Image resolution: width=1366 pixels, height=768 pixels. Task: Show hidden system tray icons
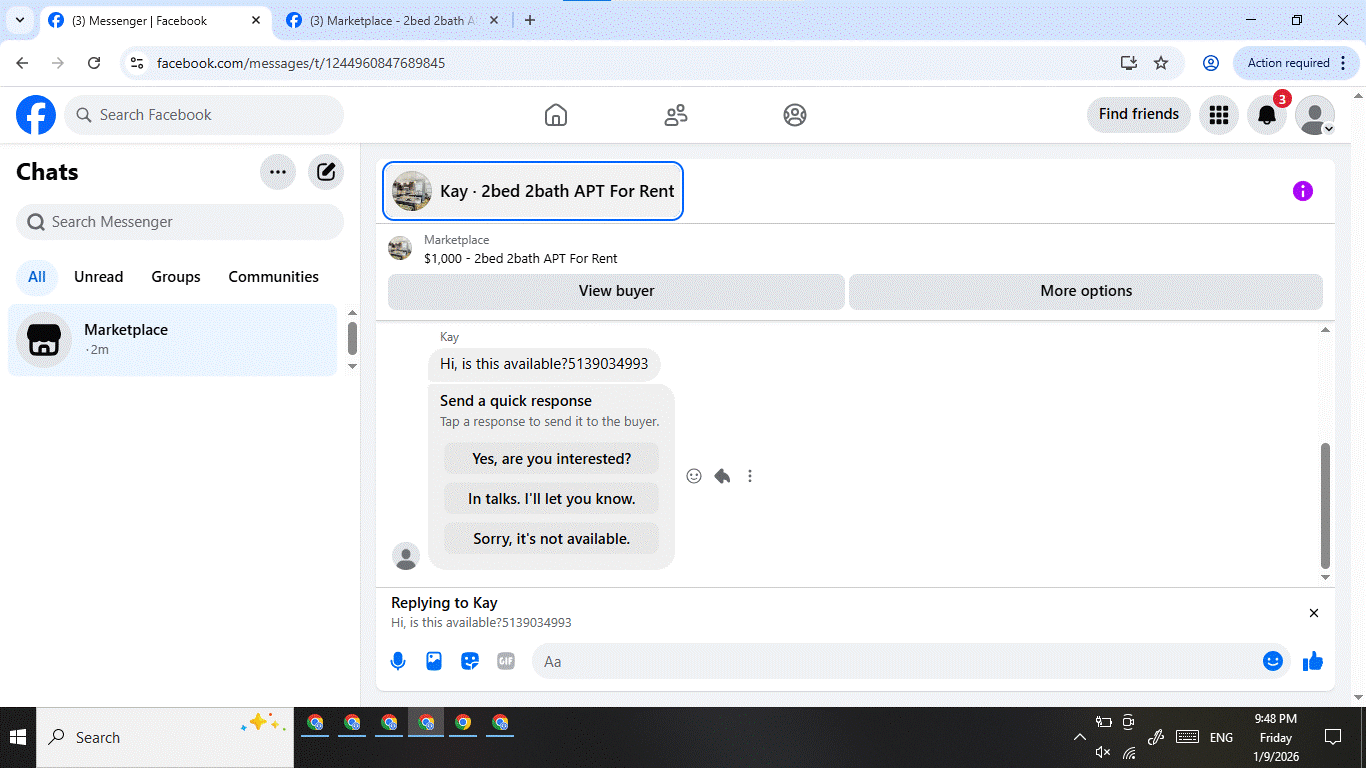(1080, 737)
